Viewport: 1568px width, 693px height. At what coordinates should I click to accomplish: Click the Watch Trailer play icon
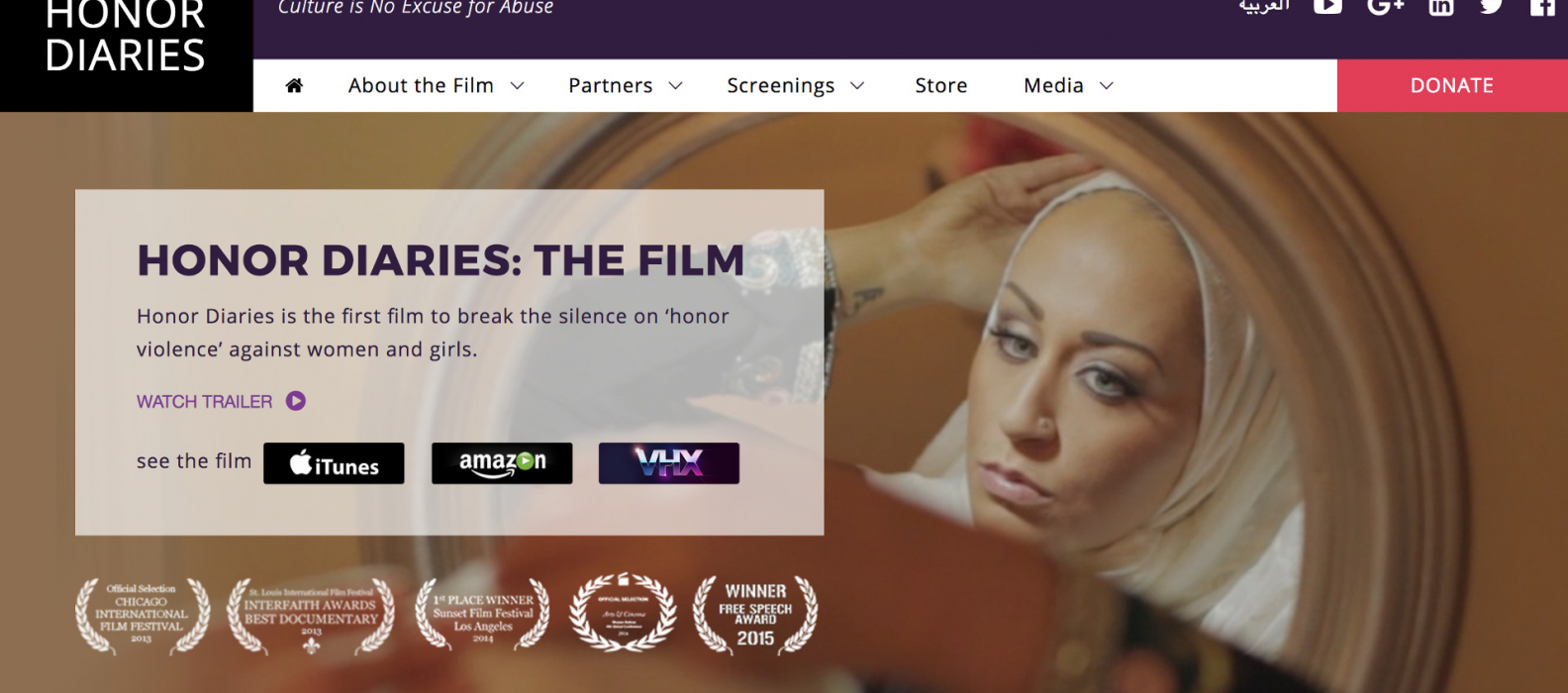pos(296,401)
